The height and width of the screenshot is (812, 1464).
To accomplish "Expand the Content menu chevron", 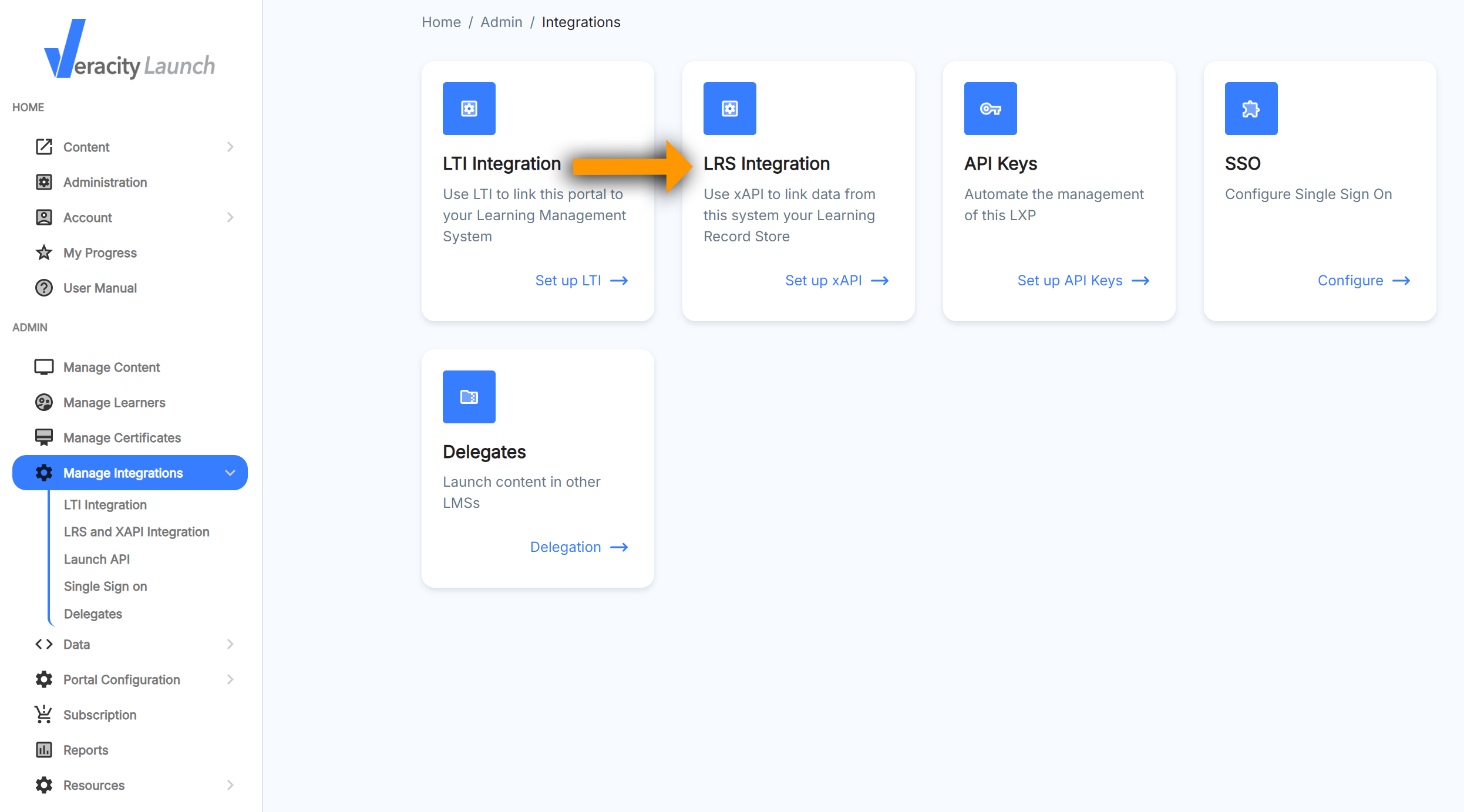I will tap(230, 147).
